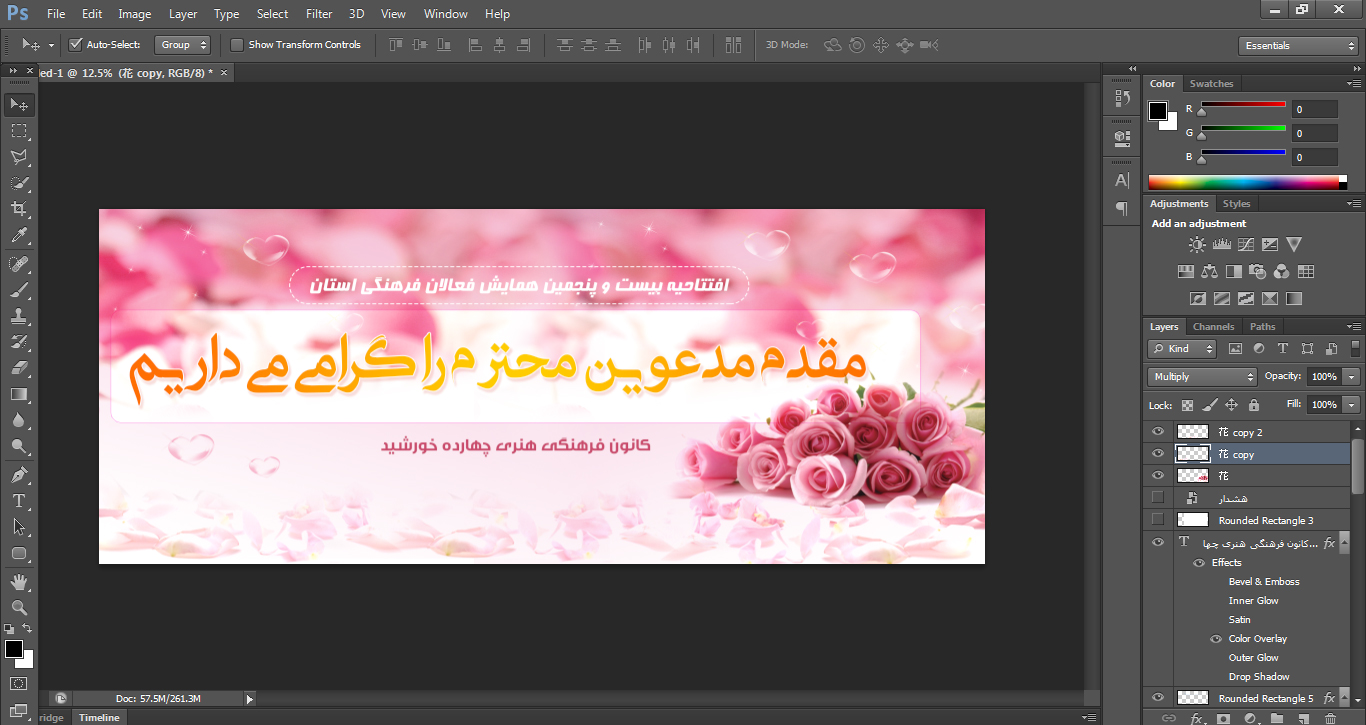Image resolution: width=1366 pixels, height=725 pixels.
Task: Select the Pen tool
Action: click(19, 474)
